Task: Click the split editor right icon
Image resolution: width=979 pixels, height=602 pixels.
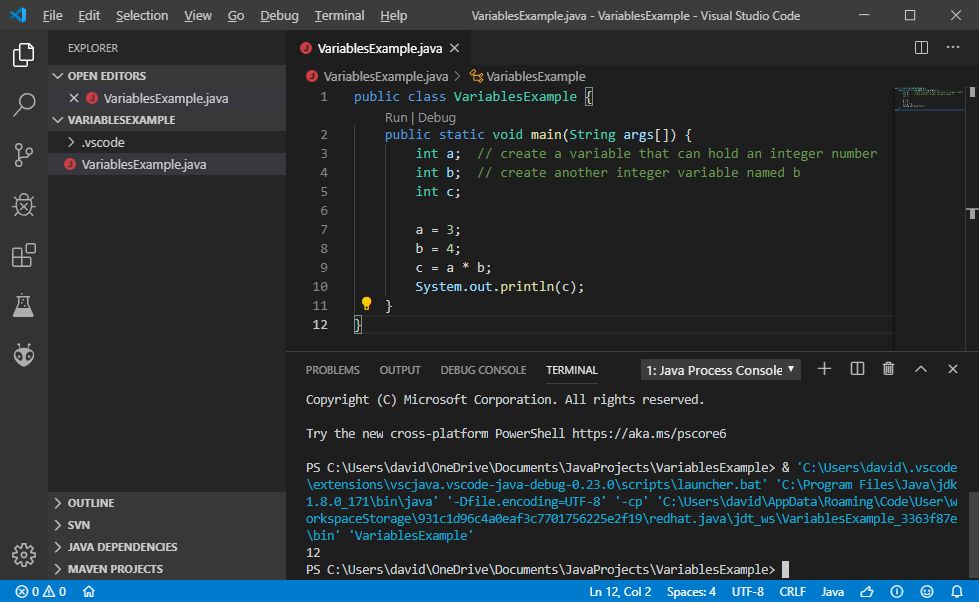Action: (x=921, y=48)
